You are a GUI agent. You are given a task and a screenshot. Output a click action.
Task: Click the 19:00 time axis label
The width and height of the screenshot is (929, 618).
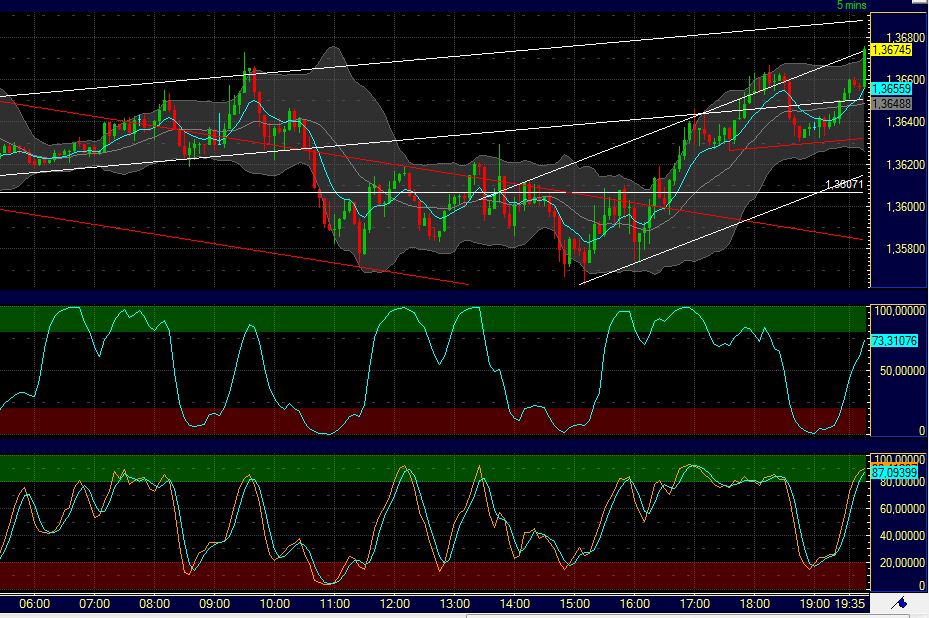815,604
